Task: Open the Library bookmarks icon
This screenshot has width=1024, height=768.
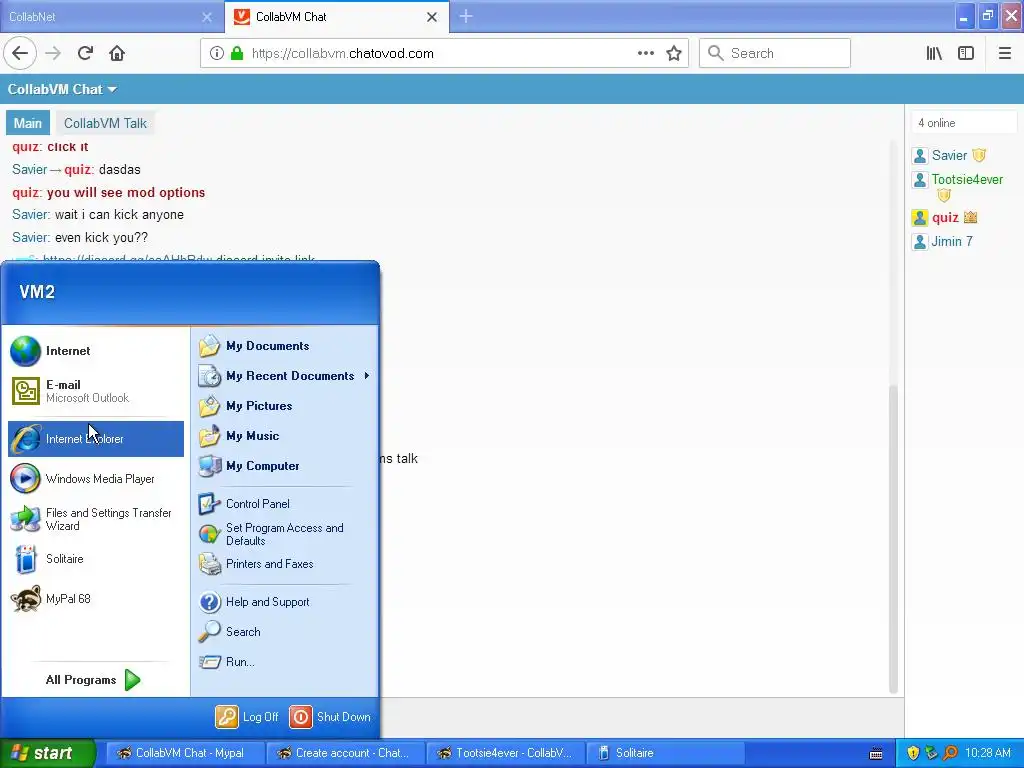Action: (934, 53)
